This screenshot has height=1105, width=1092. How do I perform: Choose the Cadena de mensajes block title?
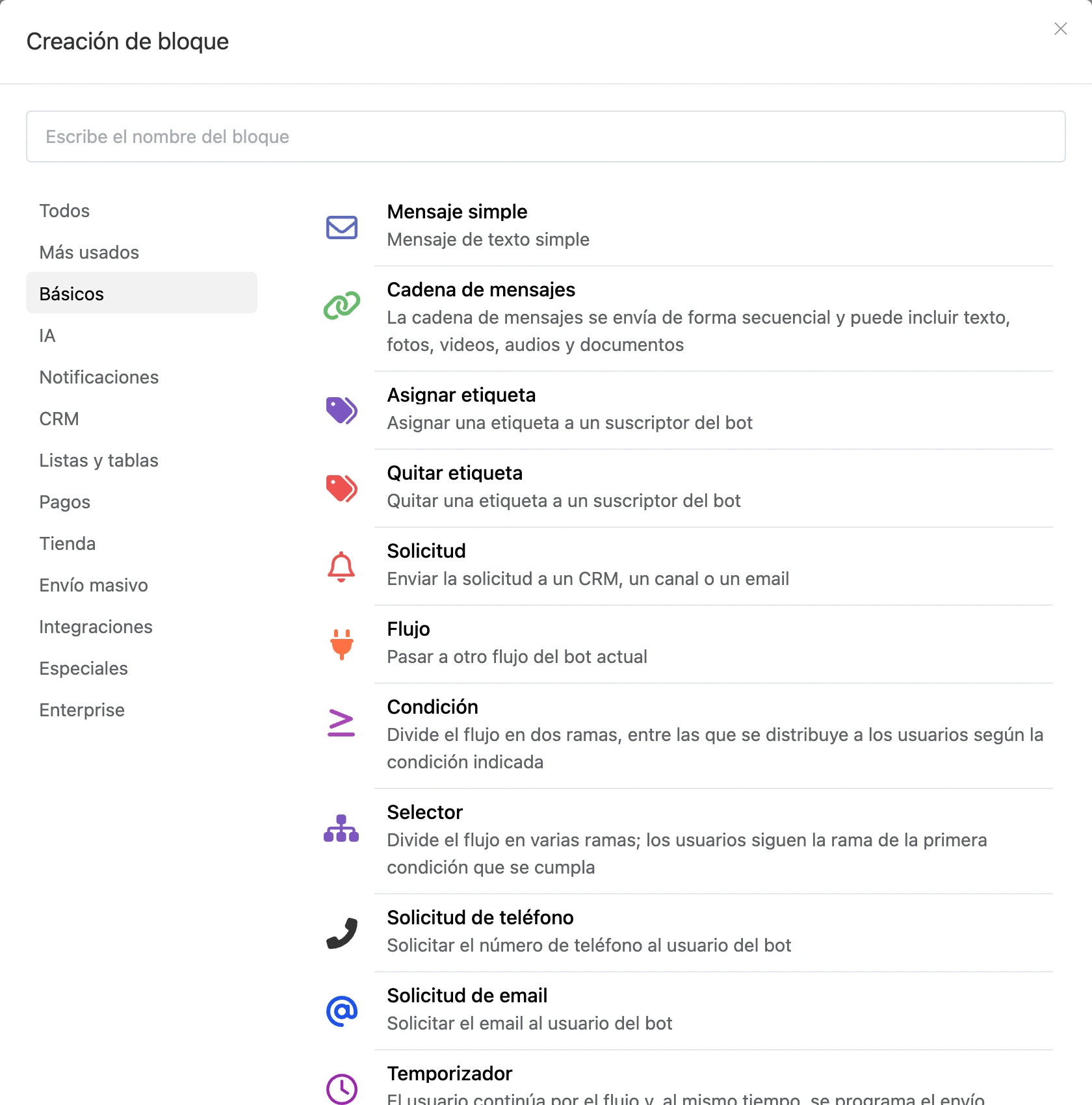click(481, 290)
